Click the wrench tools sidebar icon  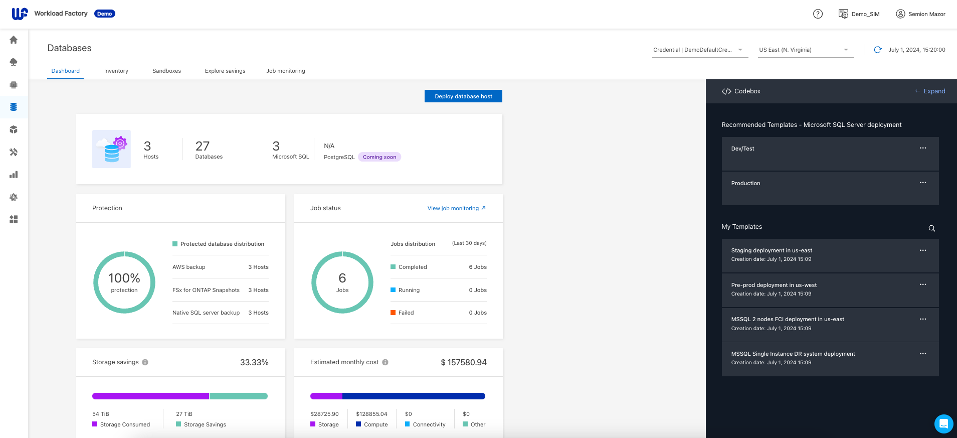(x=13, y=152)
